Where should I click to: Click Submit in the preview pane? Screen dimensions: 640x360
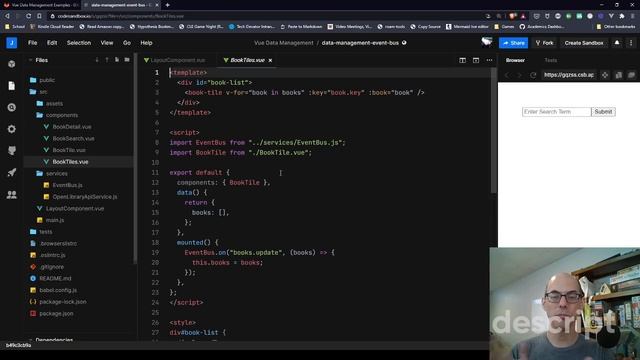[x=603, y=111]
